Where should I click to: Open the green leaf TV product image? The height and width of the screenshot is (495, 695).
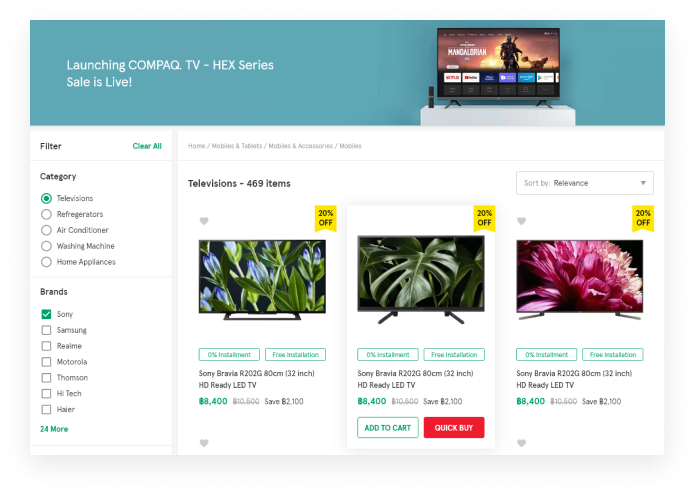(421, 279)
